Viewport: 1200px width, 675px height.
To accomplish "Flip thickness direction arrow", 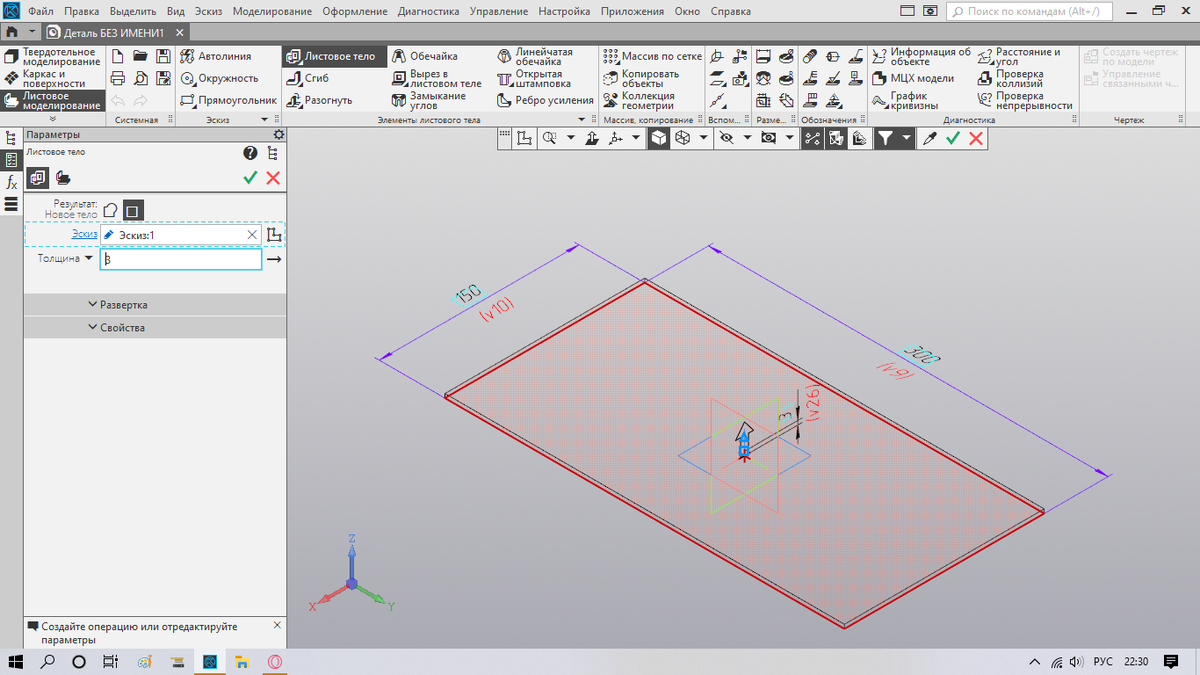I will point(274,259).
